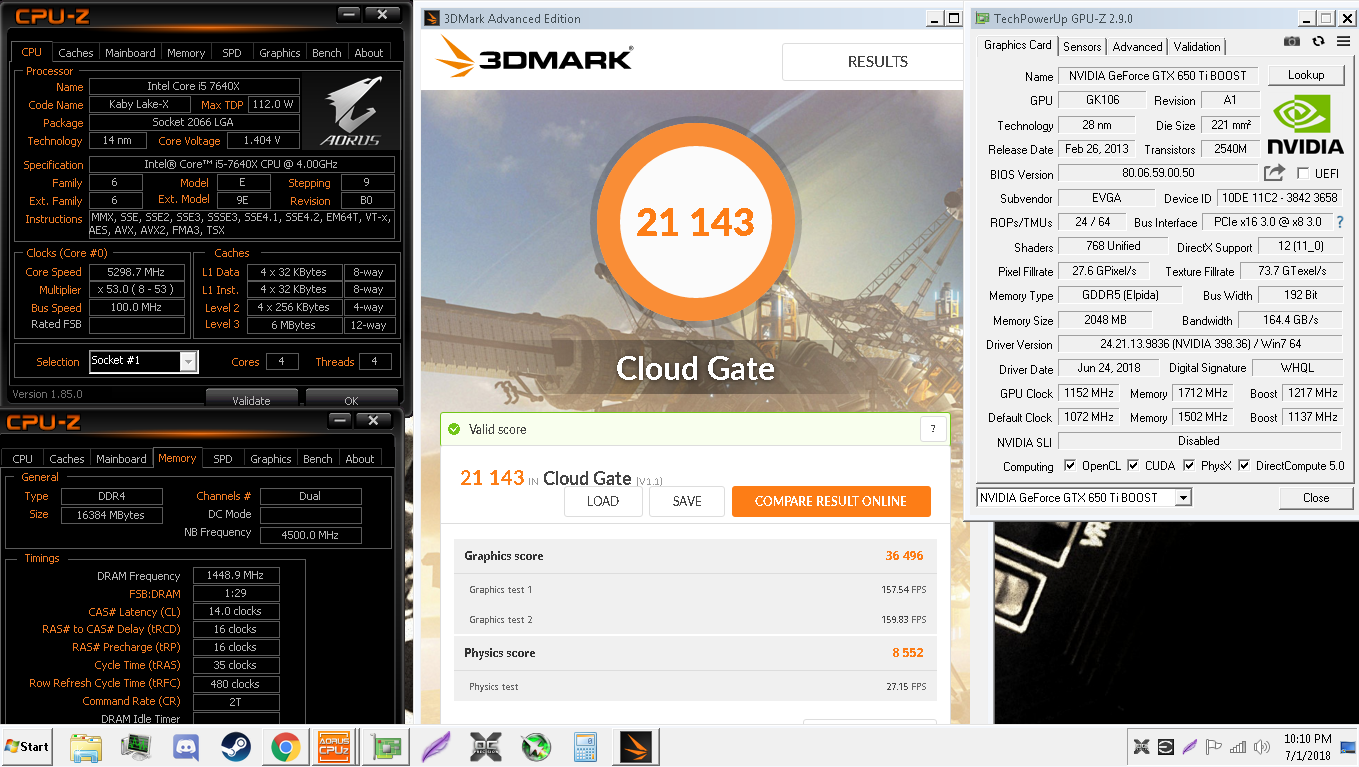Click the Bus Interface question mark icon

pyautogui.click(x=1340, y=222)
